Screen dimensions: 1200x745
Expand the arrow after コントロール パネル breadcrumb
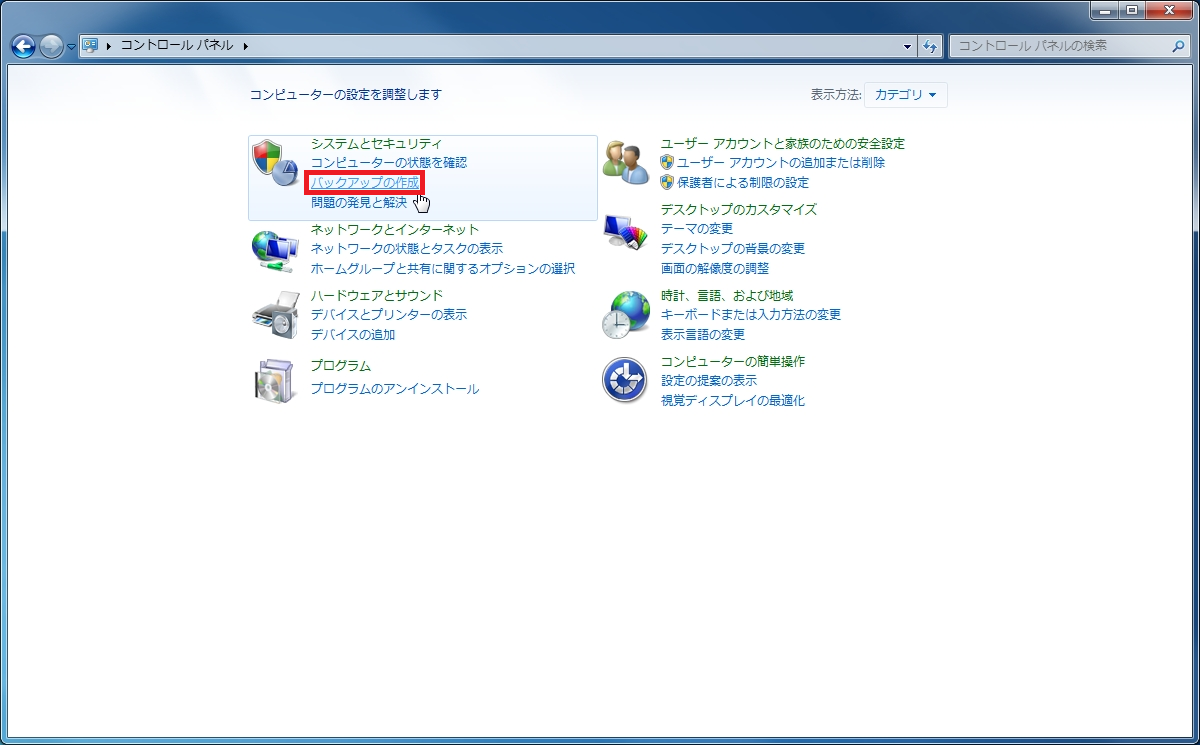[245, 46]
